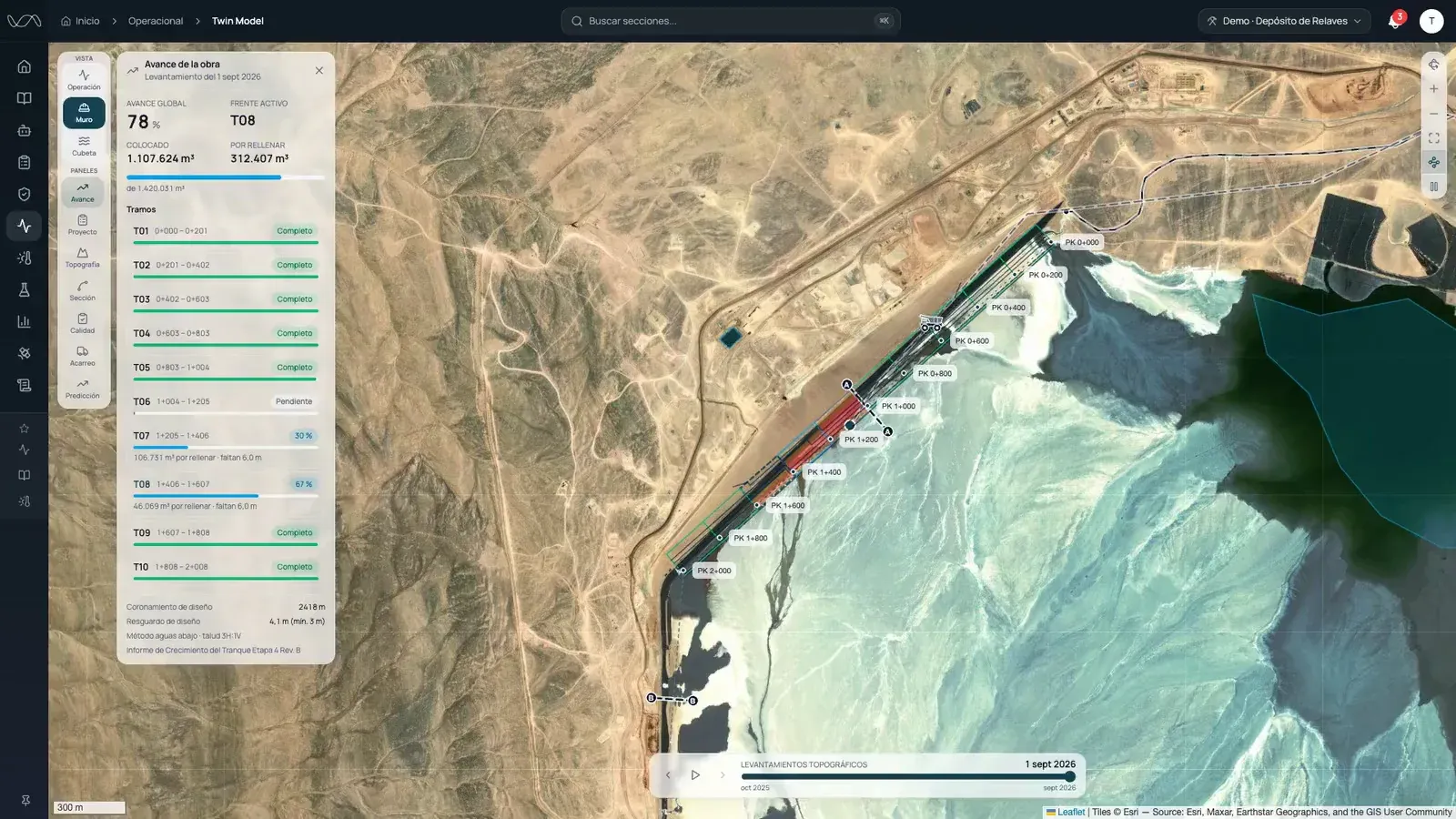Toggle the nodes layer button on the map
Image resolution: width=1456 pixels, height=819 pixels.
click(1433, 162)
